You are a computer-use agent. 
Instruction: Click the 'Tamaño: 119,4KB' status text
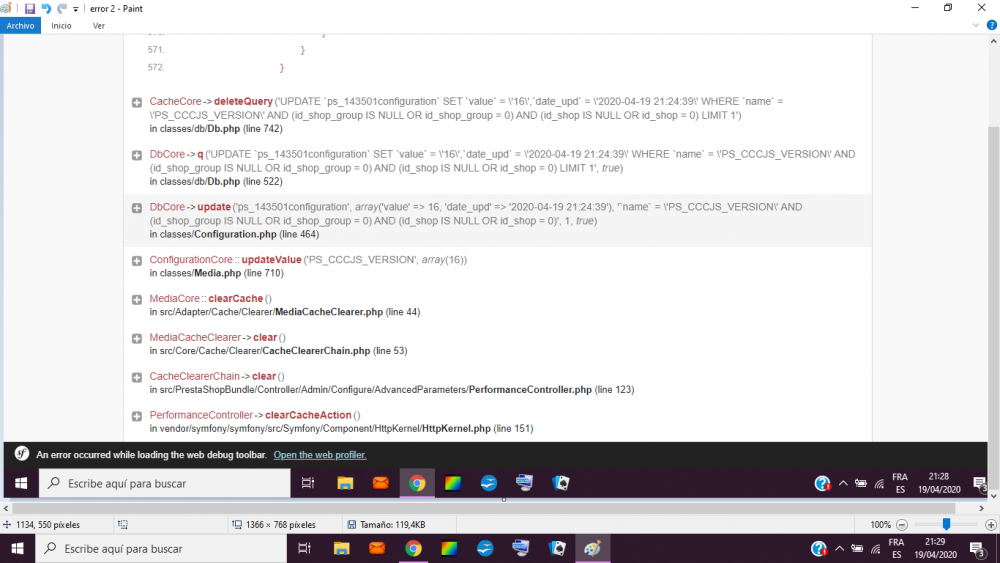[x=392, y=525]
